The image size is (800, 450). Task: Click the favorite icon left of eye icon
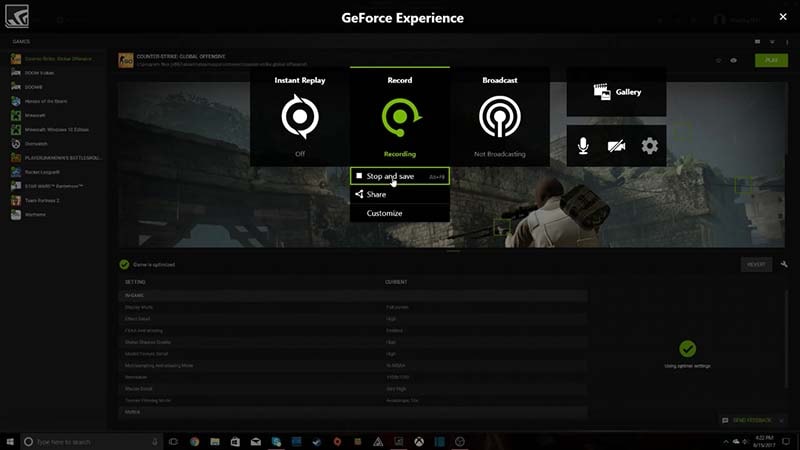[x=718, y=61]
